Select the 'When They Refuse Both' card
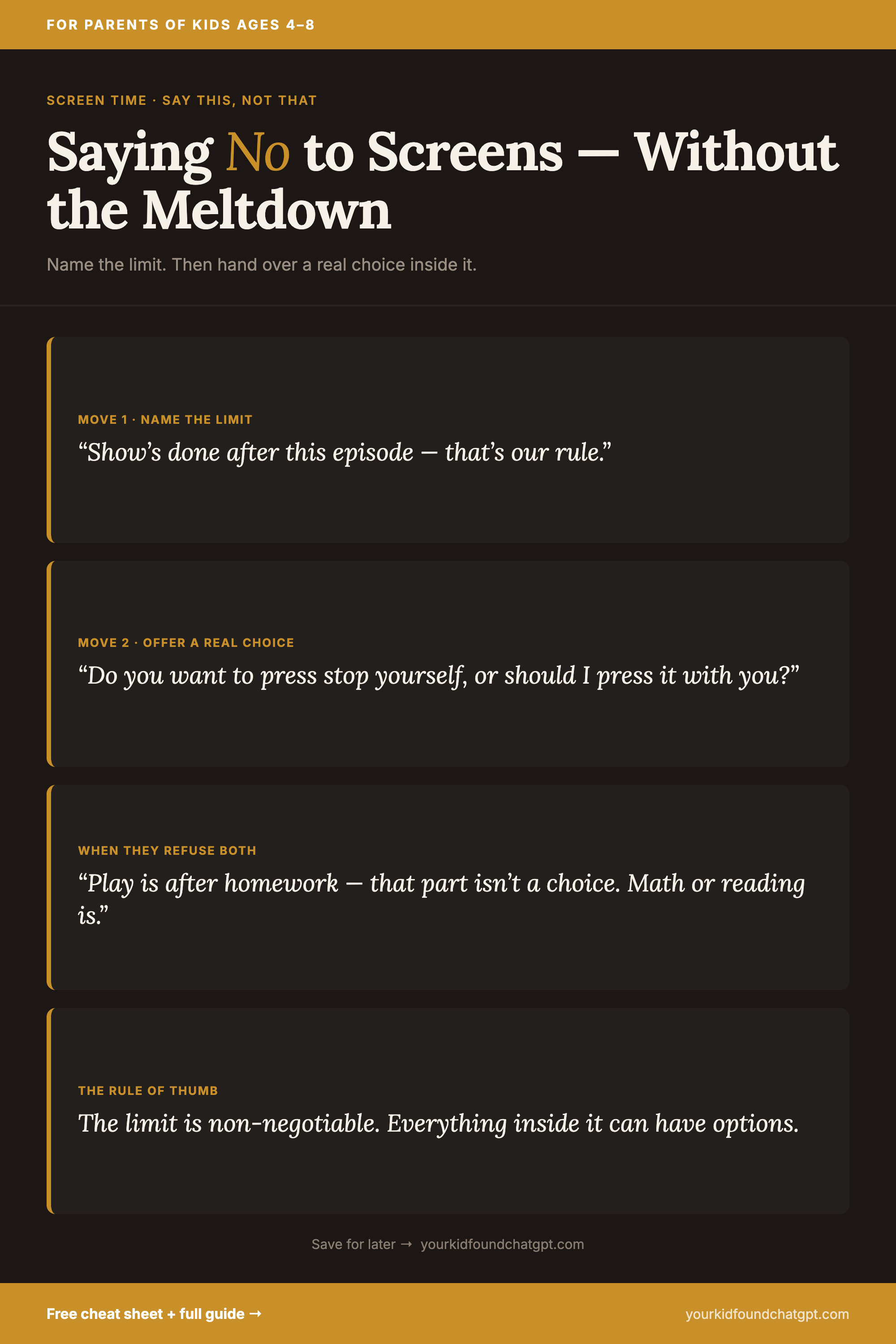 (448, 887)
